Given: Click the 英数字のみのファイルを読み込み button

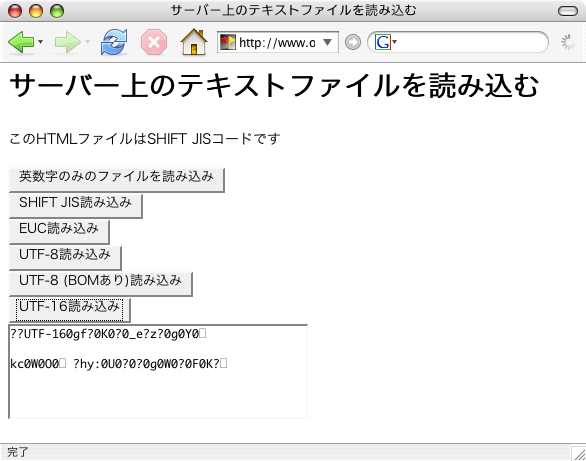Looking at the screenshot, I should 117,180.
